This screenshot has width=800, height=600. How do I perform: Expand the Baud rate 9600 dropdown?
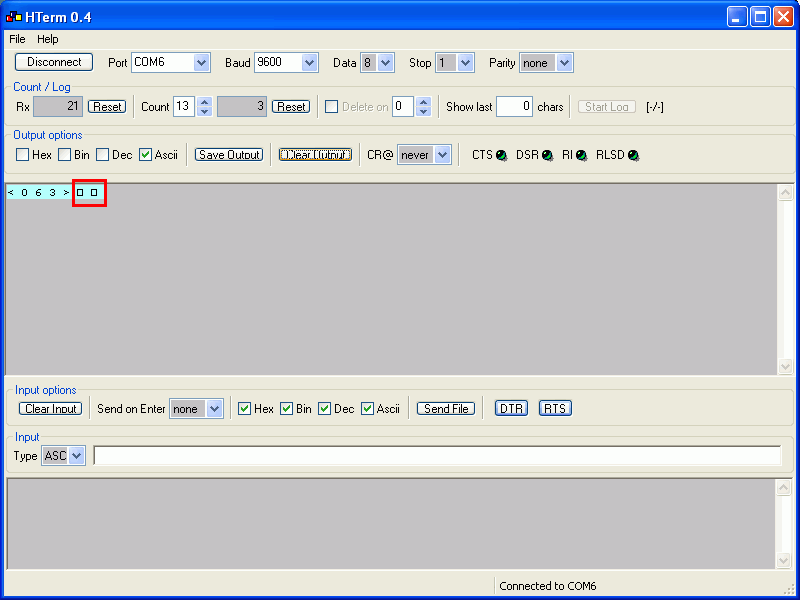(309, 63)
